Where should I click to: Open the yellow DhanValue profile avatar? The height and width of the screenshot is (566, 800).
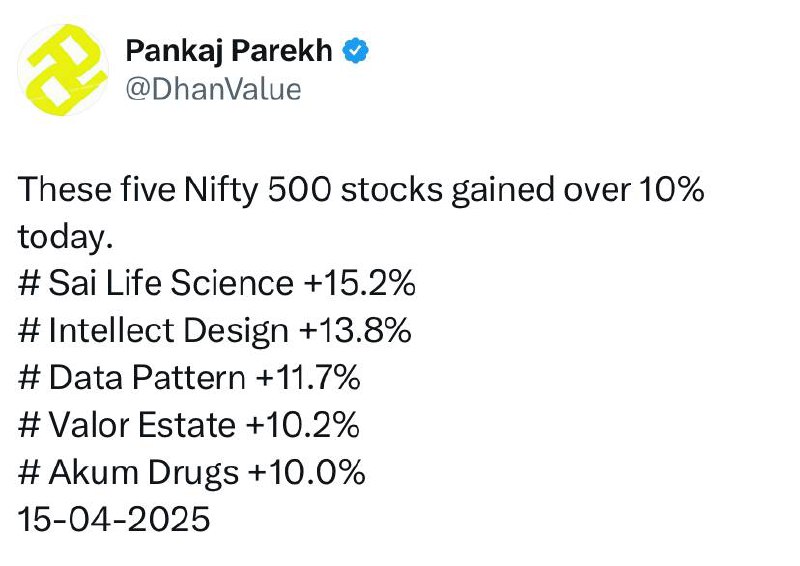point(63,69)
